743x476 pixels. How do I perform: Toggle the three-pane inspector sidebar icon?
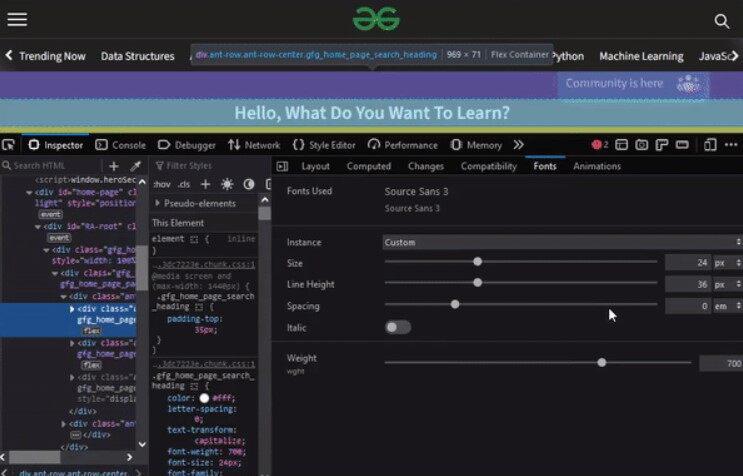click(x=282, y=166)
